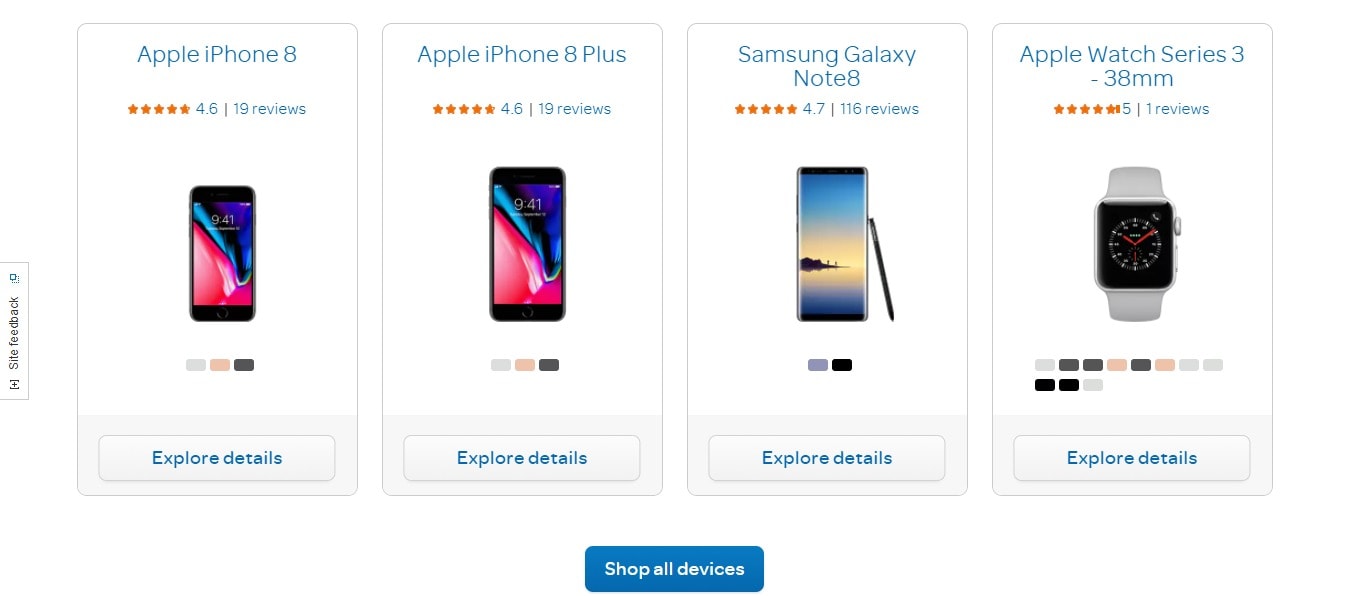This screenshot has height=596, width=1349.
Task: Select the Apple iPhone 8 Plus product image
Action: click(527, 244)
